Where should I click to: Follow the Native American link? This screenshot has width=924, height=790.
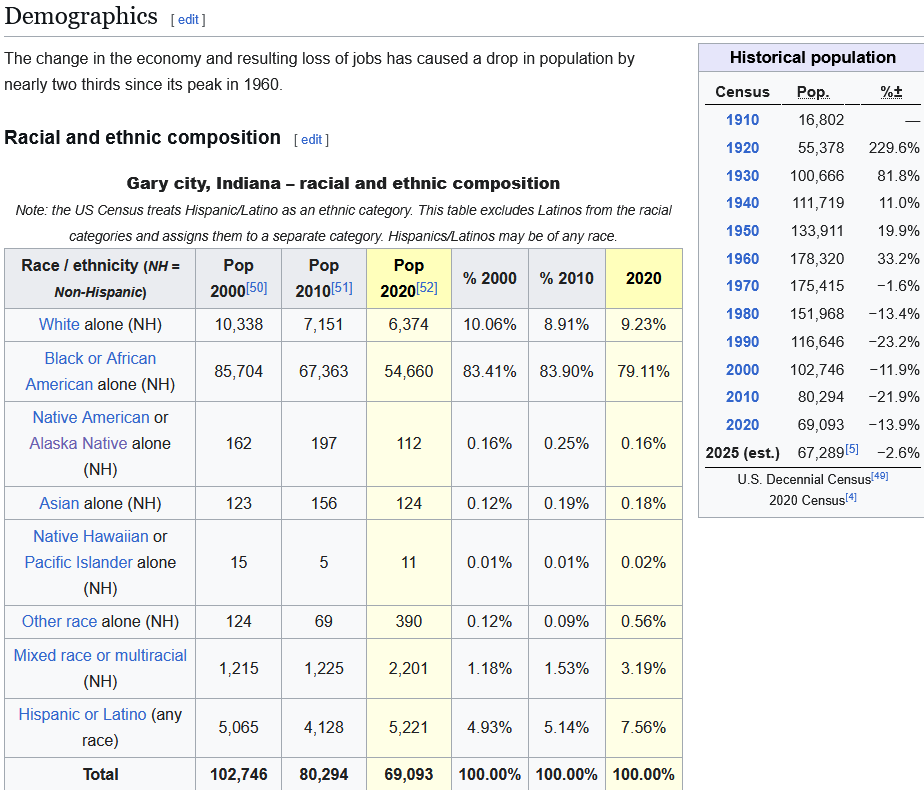91,417
